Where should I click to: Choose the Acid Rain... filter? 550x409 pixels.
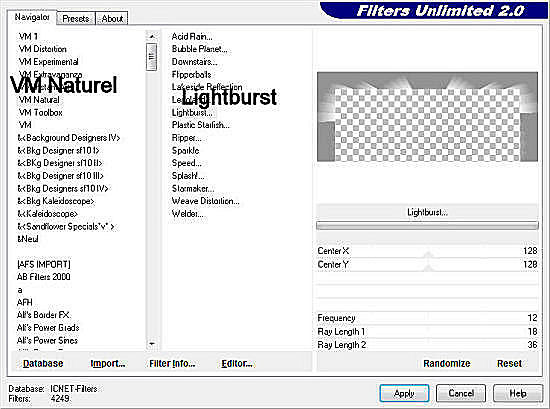[x=192, y=36]
